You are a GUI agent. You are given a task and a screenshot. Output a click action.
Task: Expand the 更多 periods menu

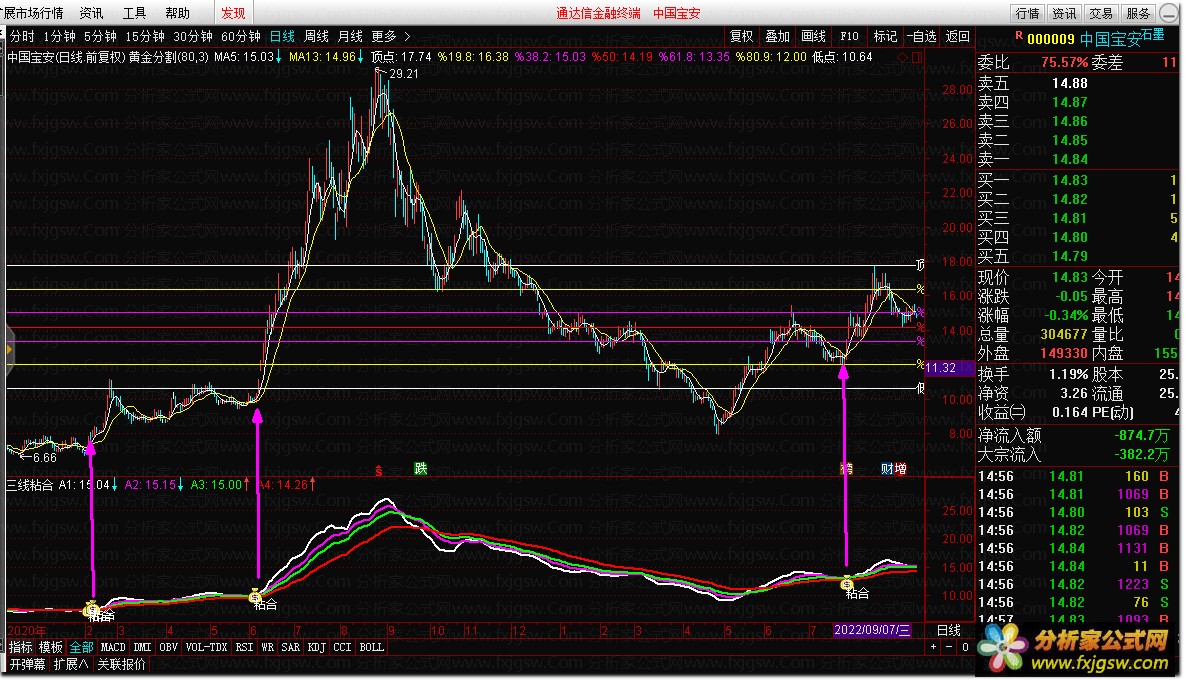click(391, 36)
